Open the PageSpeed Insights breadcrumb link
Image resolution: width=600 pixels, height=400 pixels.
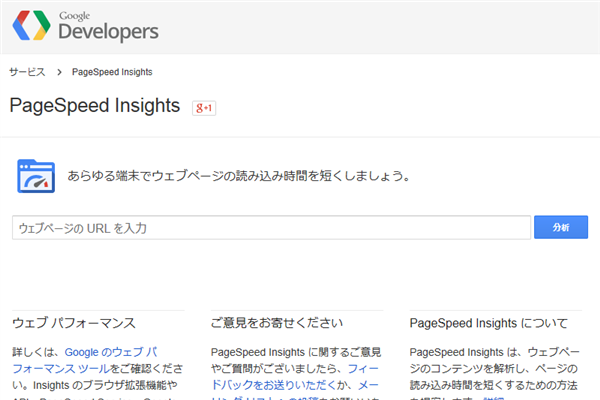112,72
